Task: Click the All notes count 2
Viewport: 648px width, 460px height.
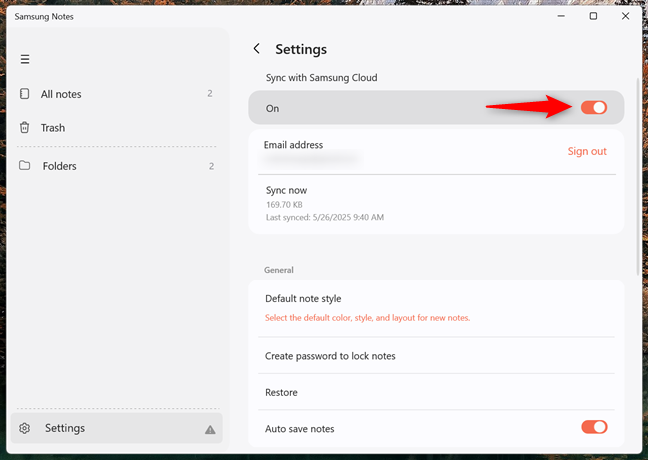Action: [x=210, y=94]
